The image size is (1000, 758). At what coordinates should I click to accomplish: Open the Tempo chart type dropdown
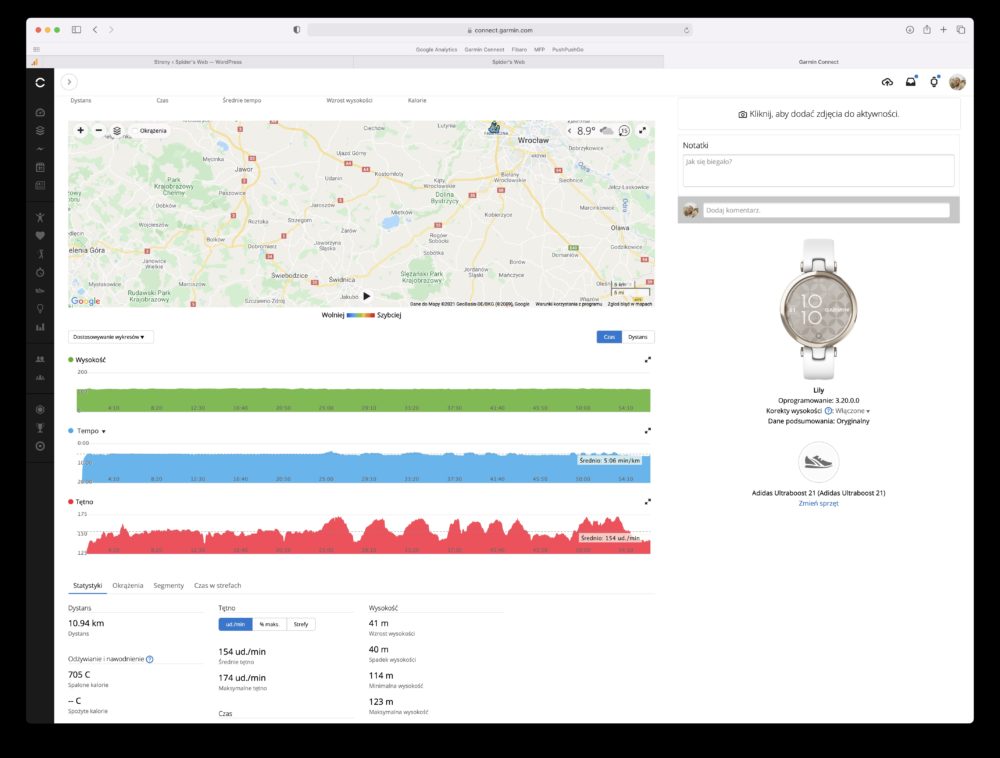pos(91,431)
